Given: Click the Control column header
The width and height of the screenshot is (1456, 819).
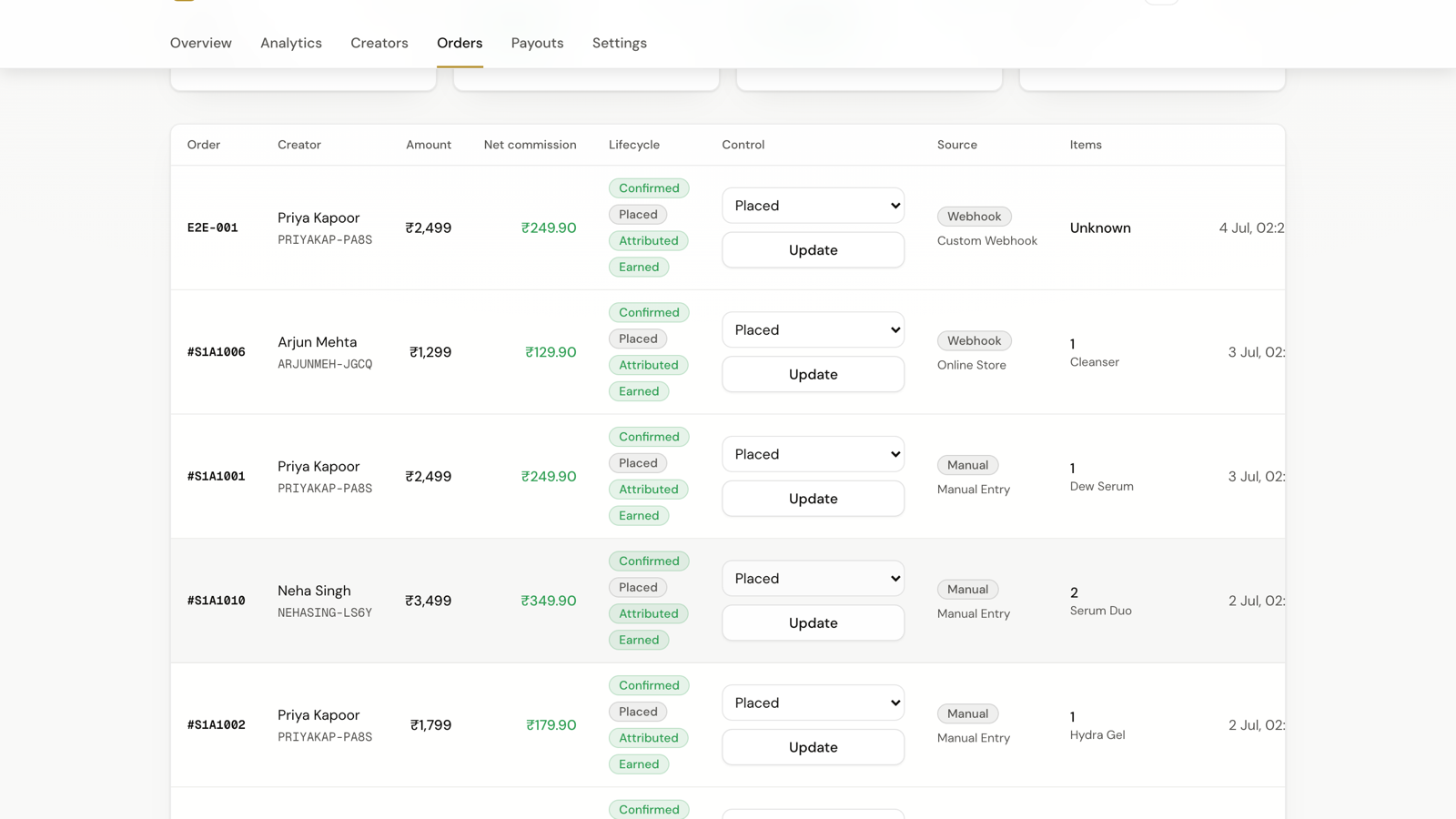Looking at the screenshot, I should coord(743,145).
